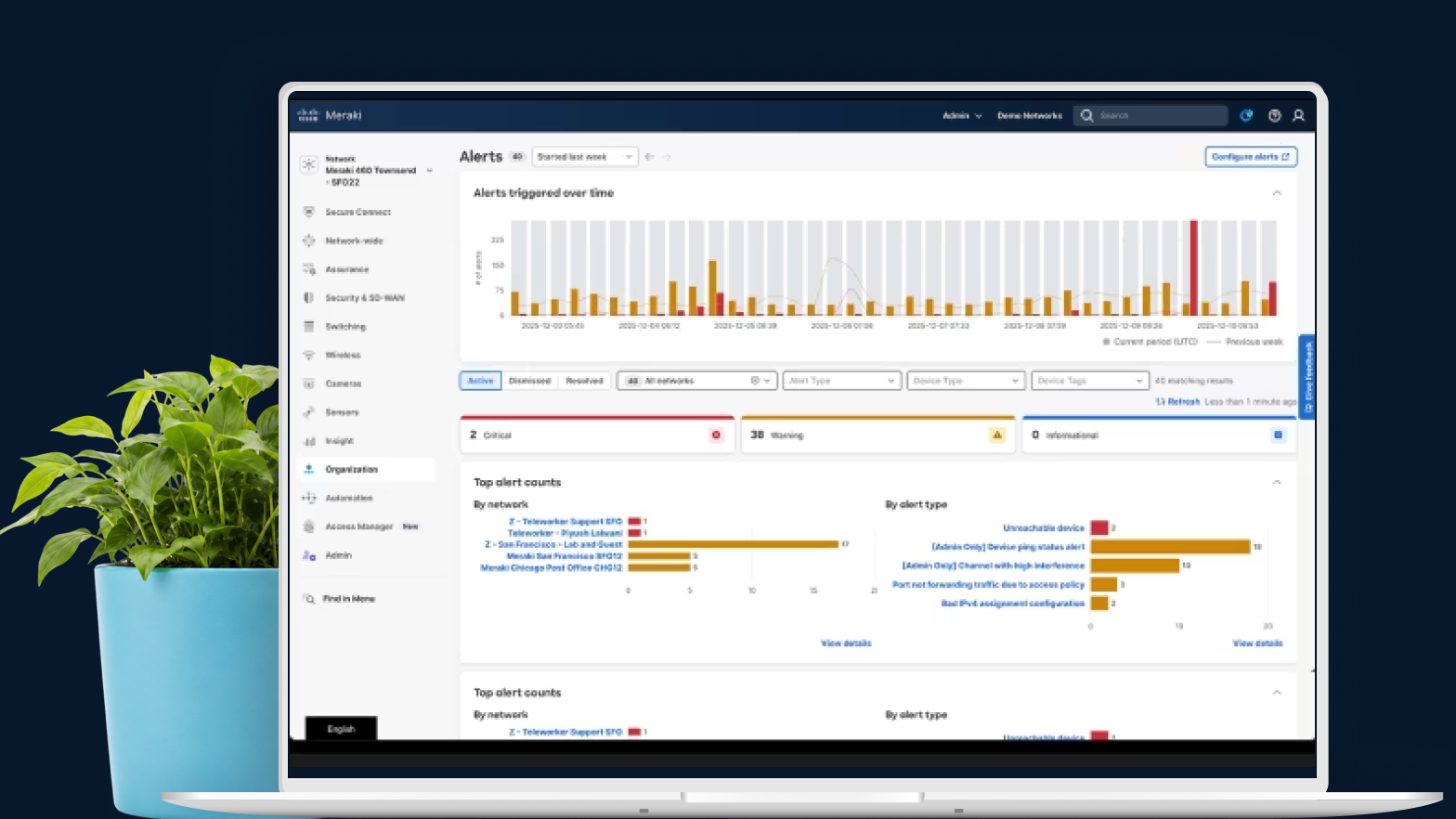Open the Secure Connect shield icon
Image resolution: width=1456 pixels, height=819 pixels.
[x=309, y=212]
